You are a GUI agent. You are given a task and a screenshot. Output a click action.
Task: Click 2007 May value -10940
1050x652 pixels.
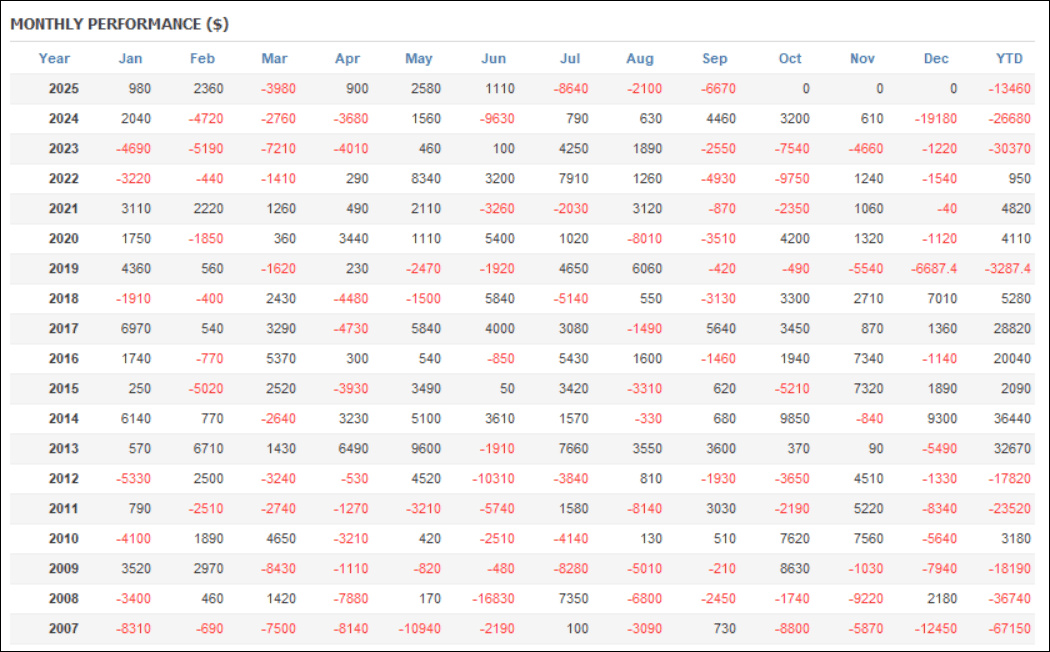(x=419, y=629)
